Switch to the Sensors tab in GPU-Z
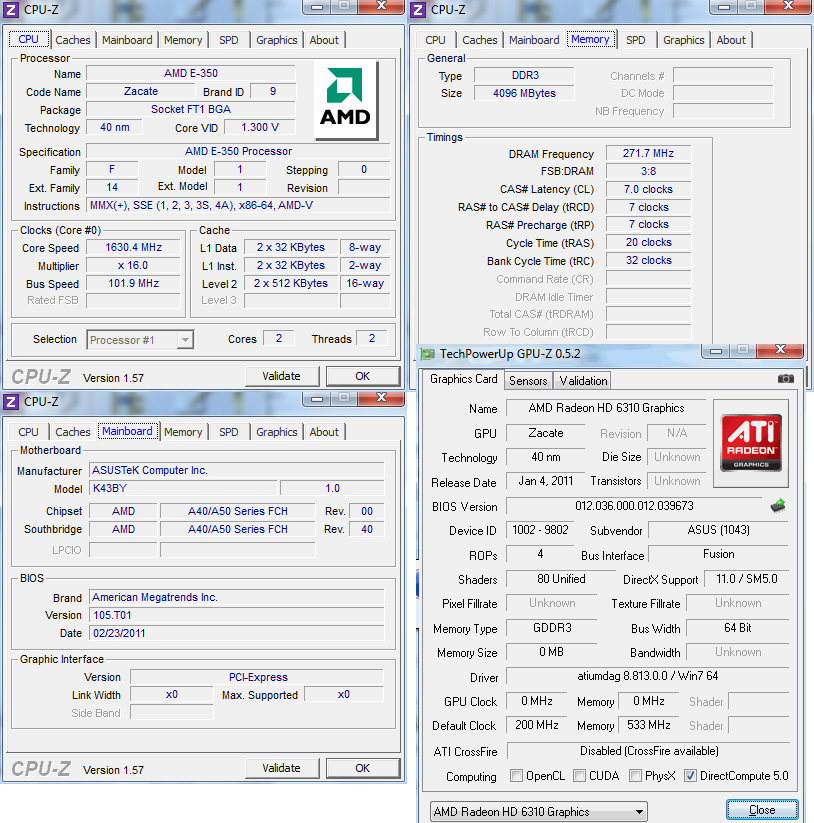814x823 pixels. click(528, 380)
